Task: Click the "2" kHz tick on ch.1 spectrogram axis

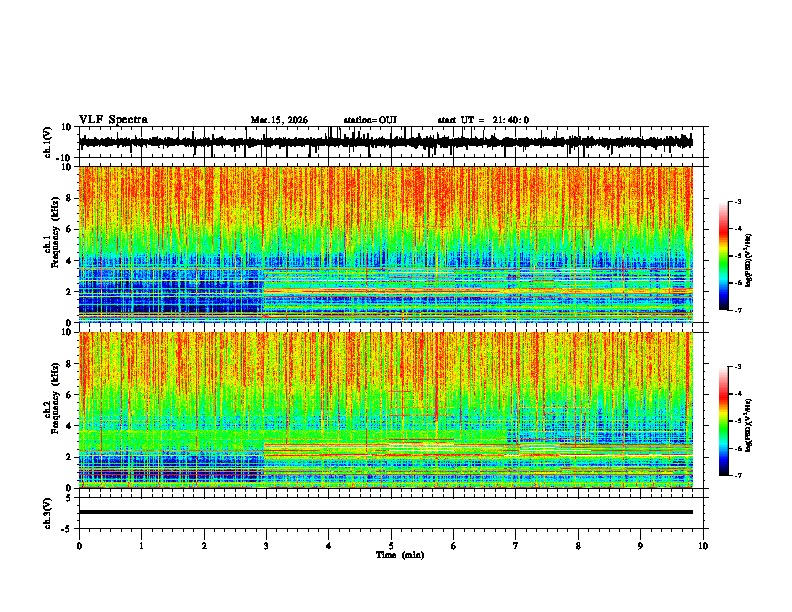Action: point(70,292)
